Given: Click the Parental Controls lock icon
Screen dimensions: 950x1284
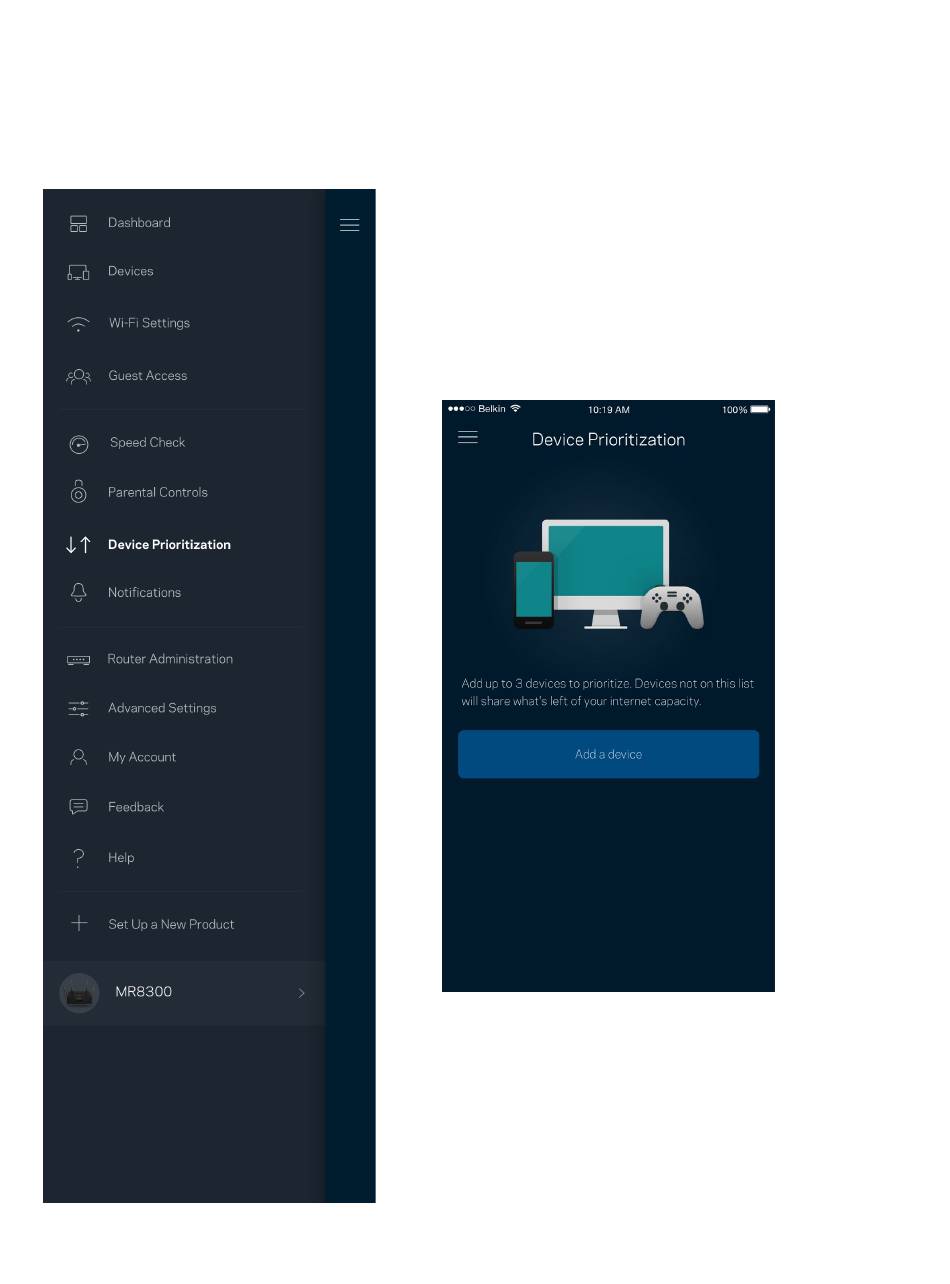Looking at the screenshot, I should tap(79, 492).
